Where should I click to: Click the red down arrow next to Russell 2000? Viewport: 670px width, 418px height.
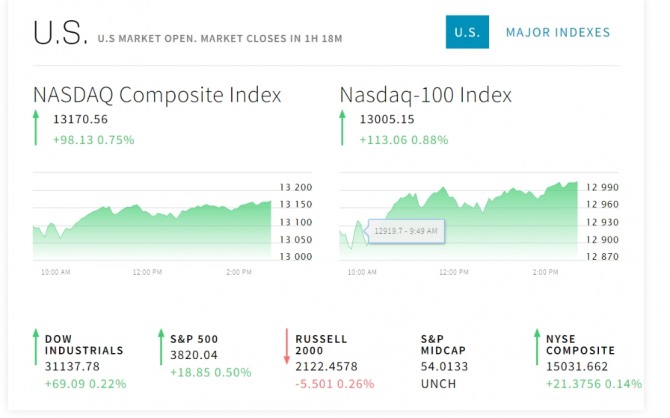(x=286, y=346)
